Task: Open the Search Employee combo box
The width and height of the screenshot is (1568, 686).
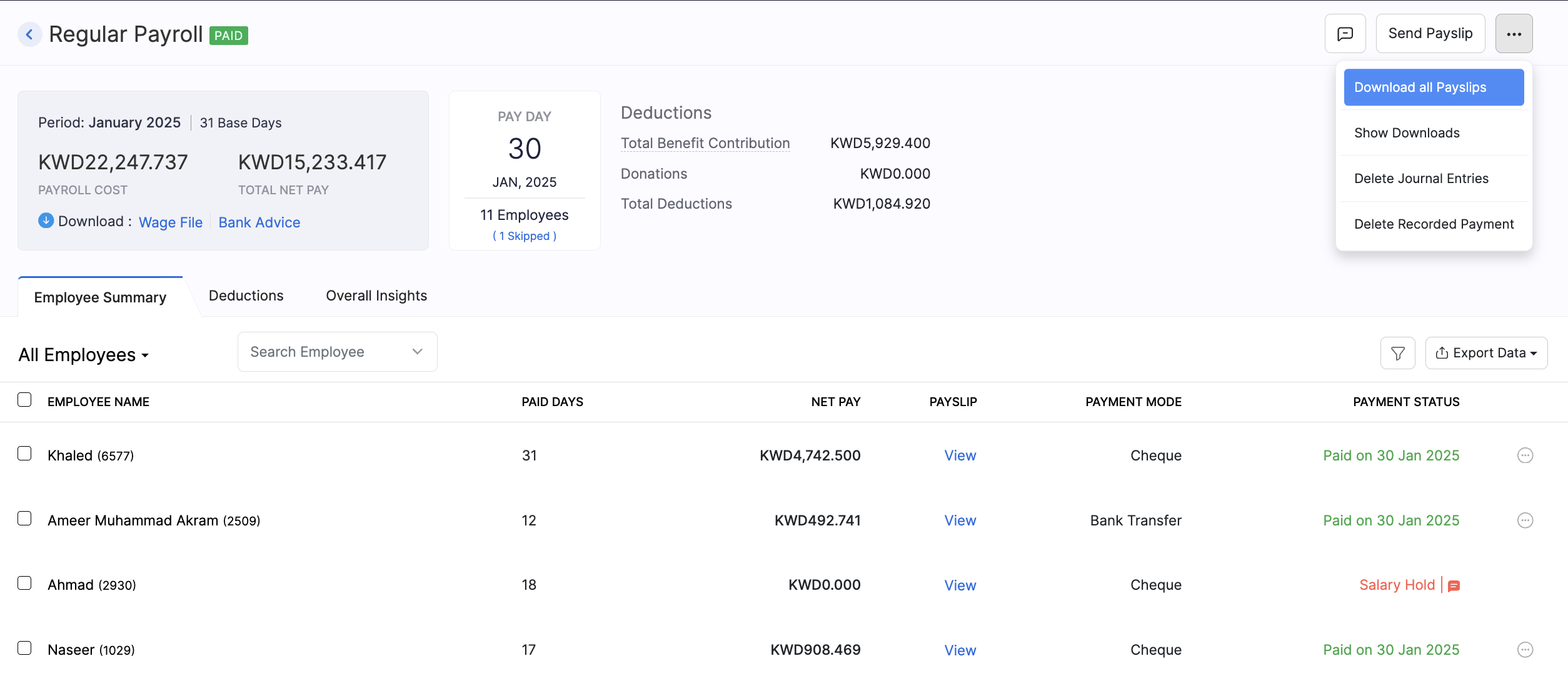Action: tap(337, 352)
